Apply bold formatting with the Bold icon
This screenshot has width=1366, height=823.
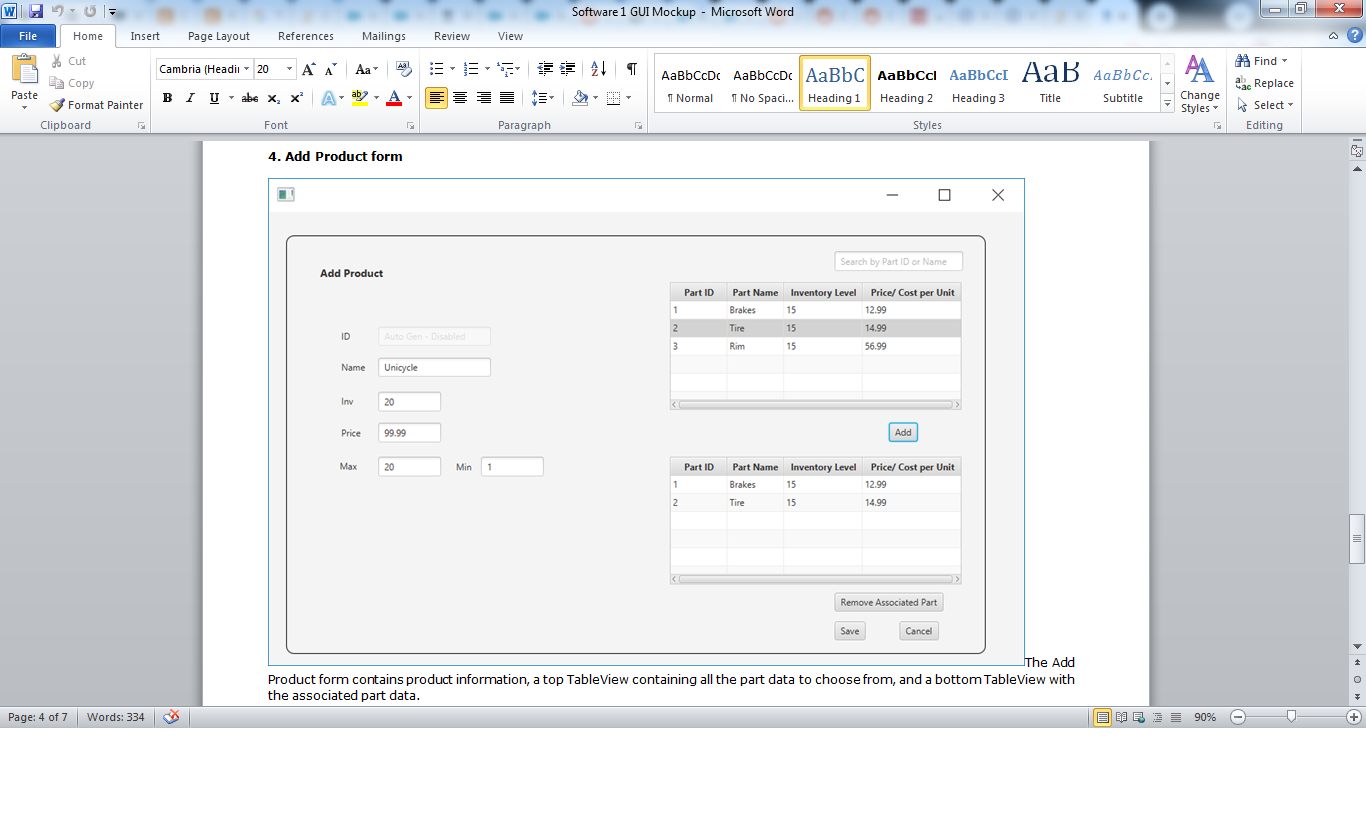(x=167, y=97)
